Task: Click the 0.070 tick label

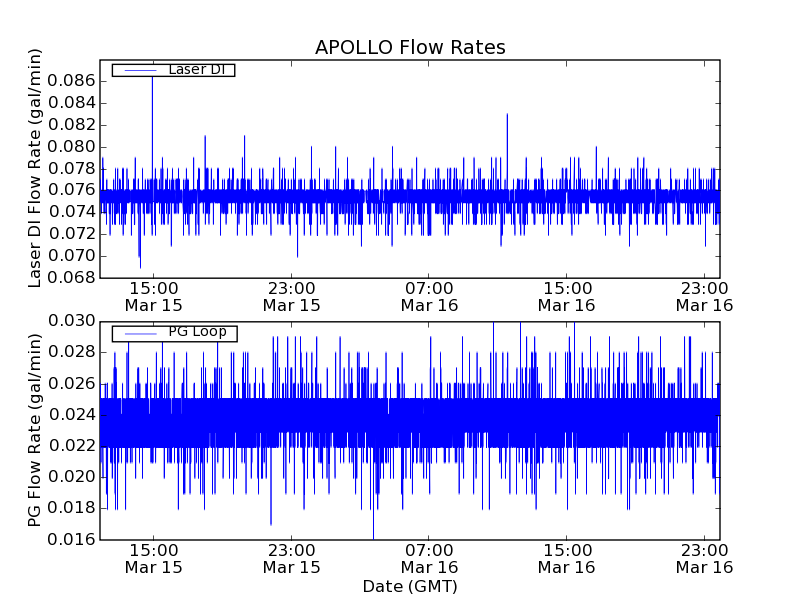Action: (x=71, y=256)
